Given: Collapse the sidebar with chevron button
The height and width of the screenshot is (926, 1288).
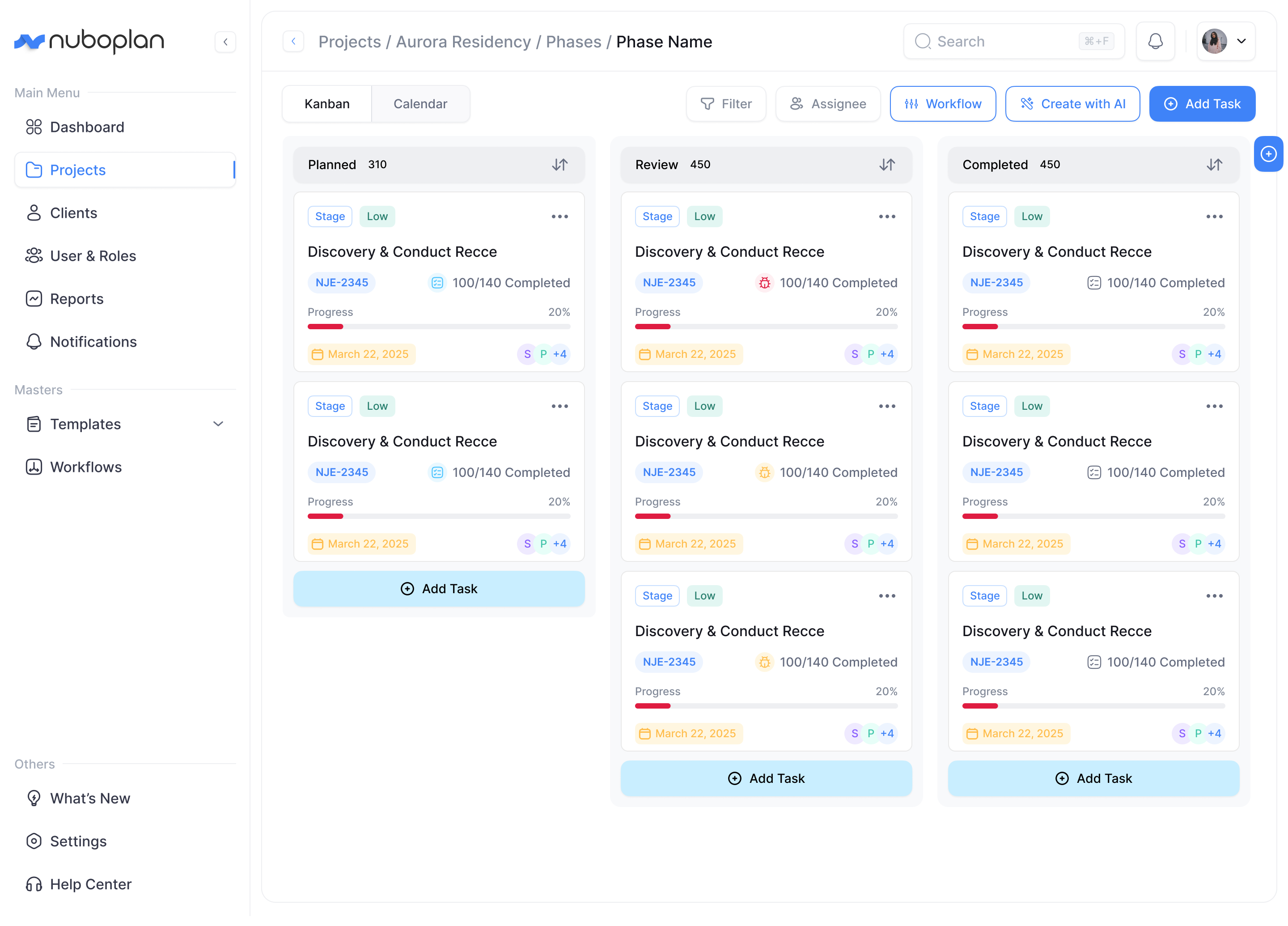Looking at the screenshot, I should [x=225, y=42].
